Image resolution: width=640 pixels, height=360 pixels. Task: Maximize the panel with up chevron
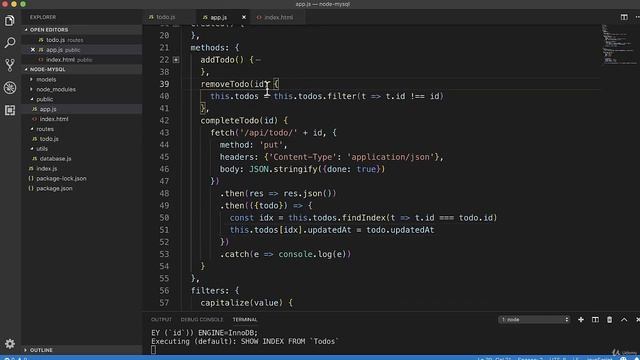(624, 320)
